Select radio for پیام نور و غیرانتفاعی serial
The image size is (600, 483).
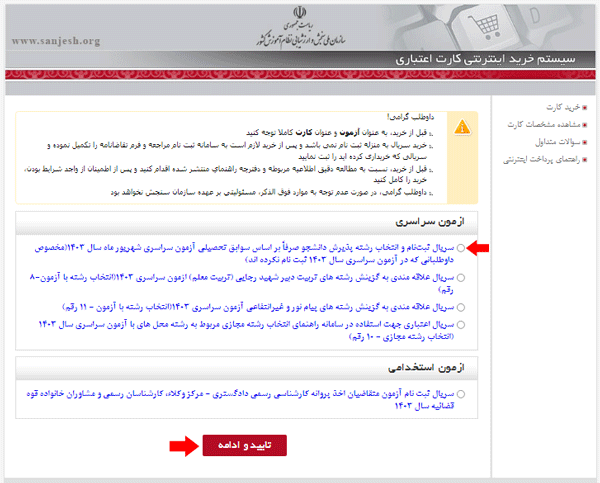[x=461, y=307]
